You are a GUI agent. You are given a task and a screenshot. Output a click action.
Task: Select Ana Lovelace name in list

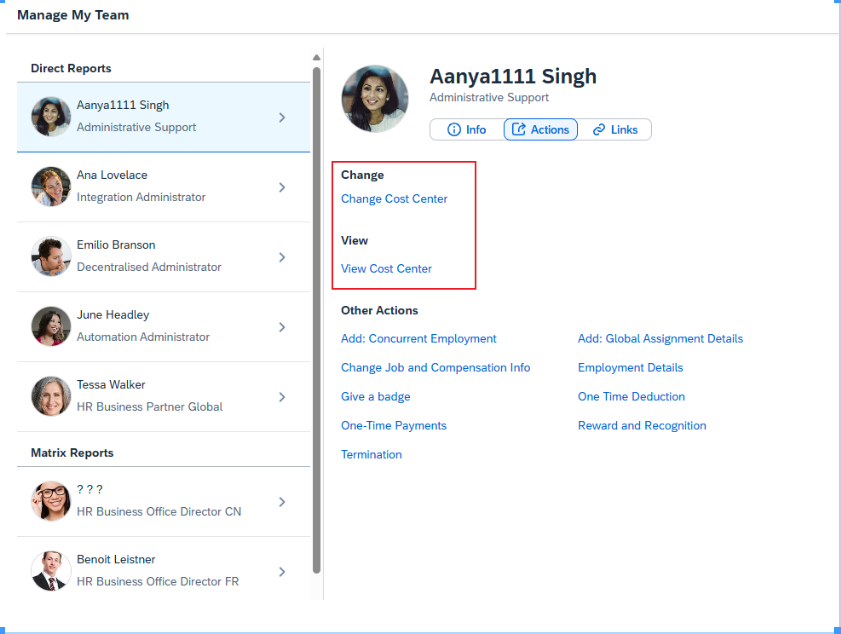coord(112,175)
